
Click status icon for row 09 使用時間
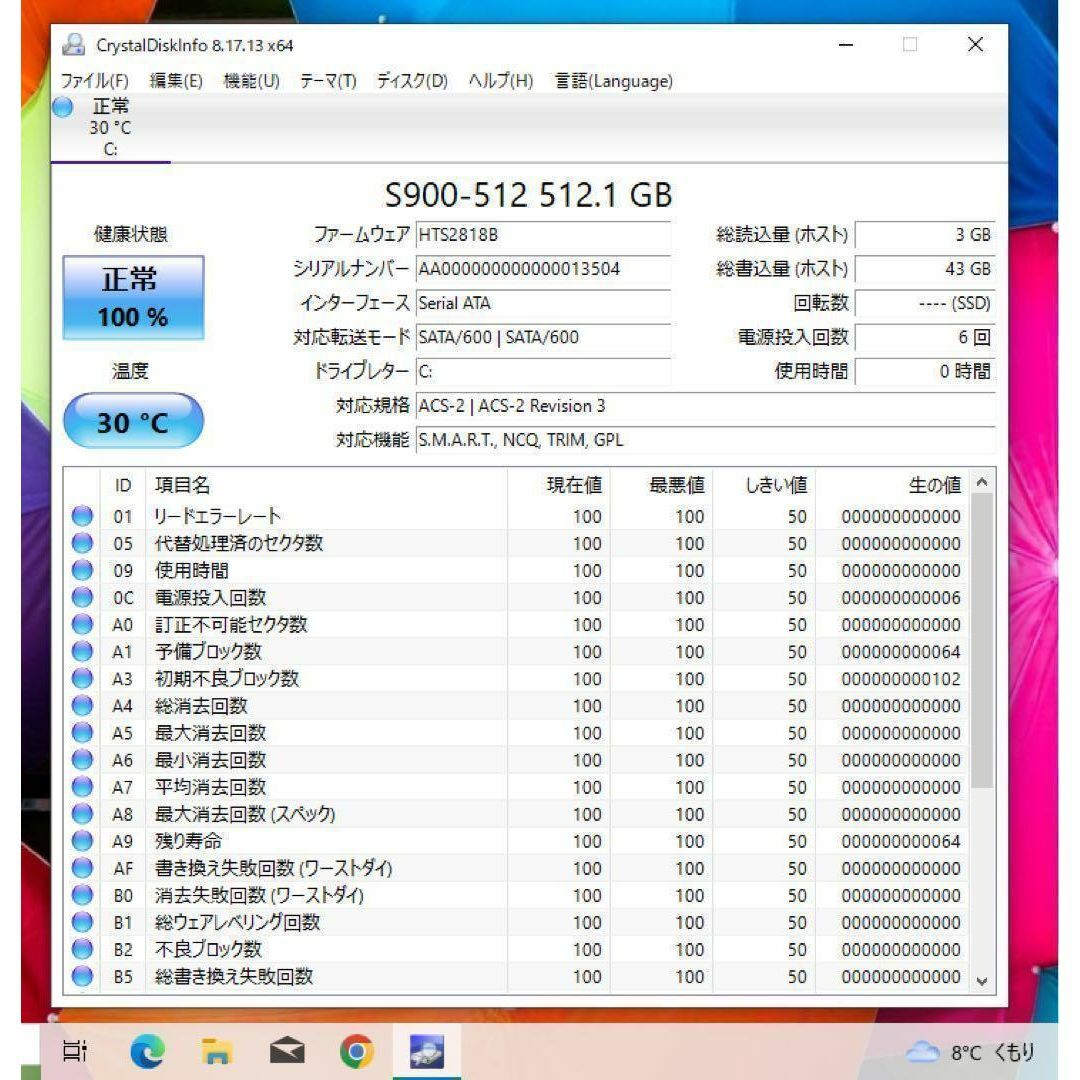pyautogui.click(x=82, y=570)
